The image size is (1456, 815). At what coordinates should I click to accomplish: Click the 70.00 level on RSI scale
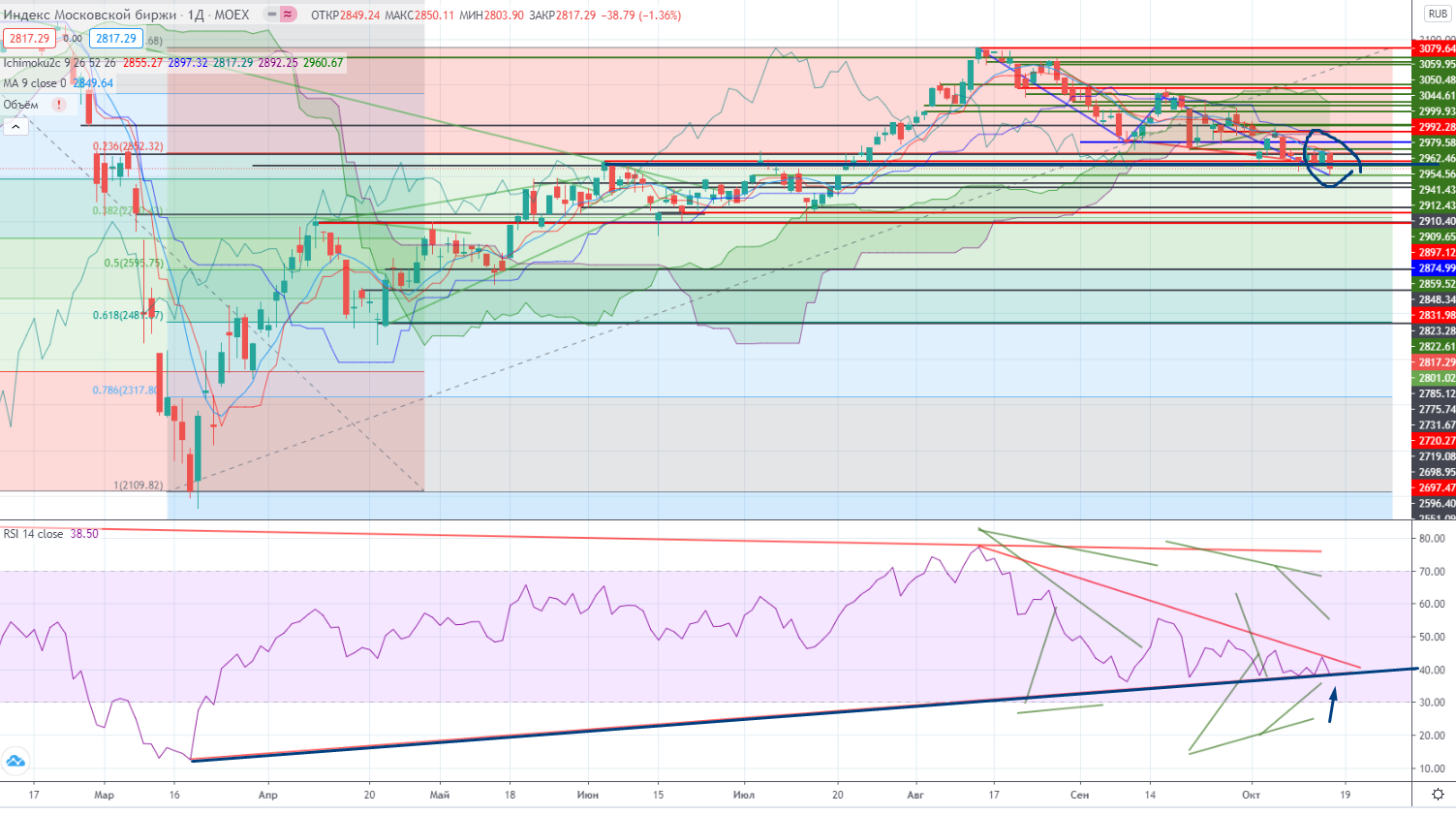pos(1432,572)
